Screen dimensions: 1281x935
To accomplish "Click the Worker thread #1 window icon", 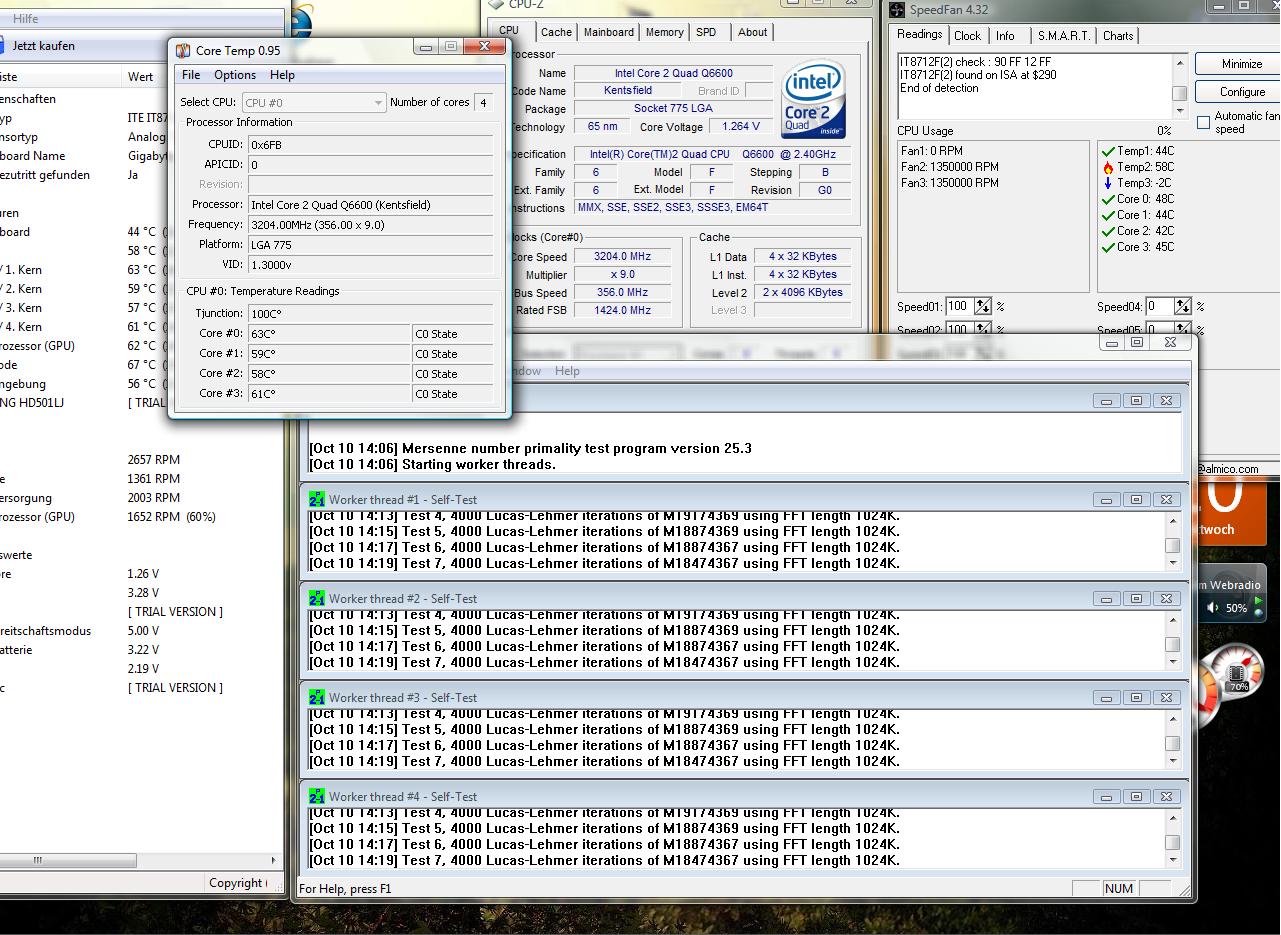I will tap(317, 499).
